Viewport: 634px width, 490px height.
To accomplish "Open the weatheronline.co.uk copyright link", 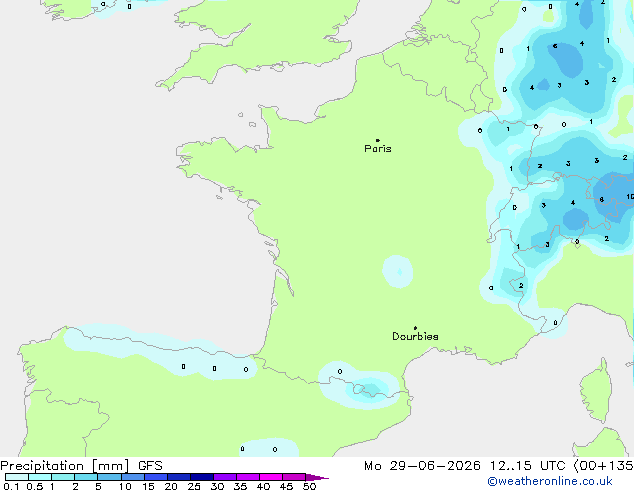I will (x=550, y=481).
